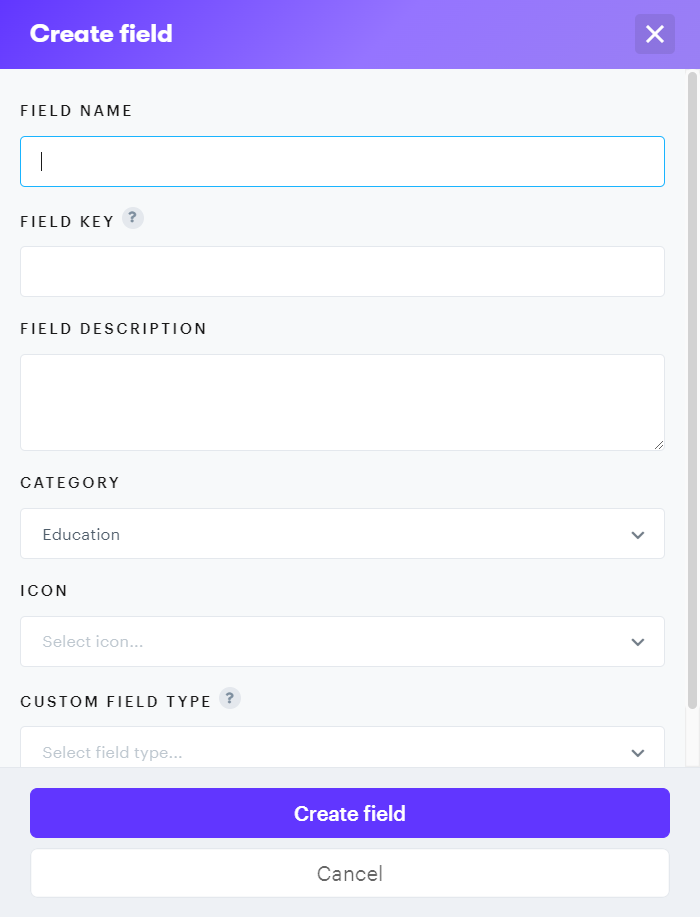Click the dialog's vertical scrollbar
700x917 pixels.
pyautogui.click(x=692, y=390)
